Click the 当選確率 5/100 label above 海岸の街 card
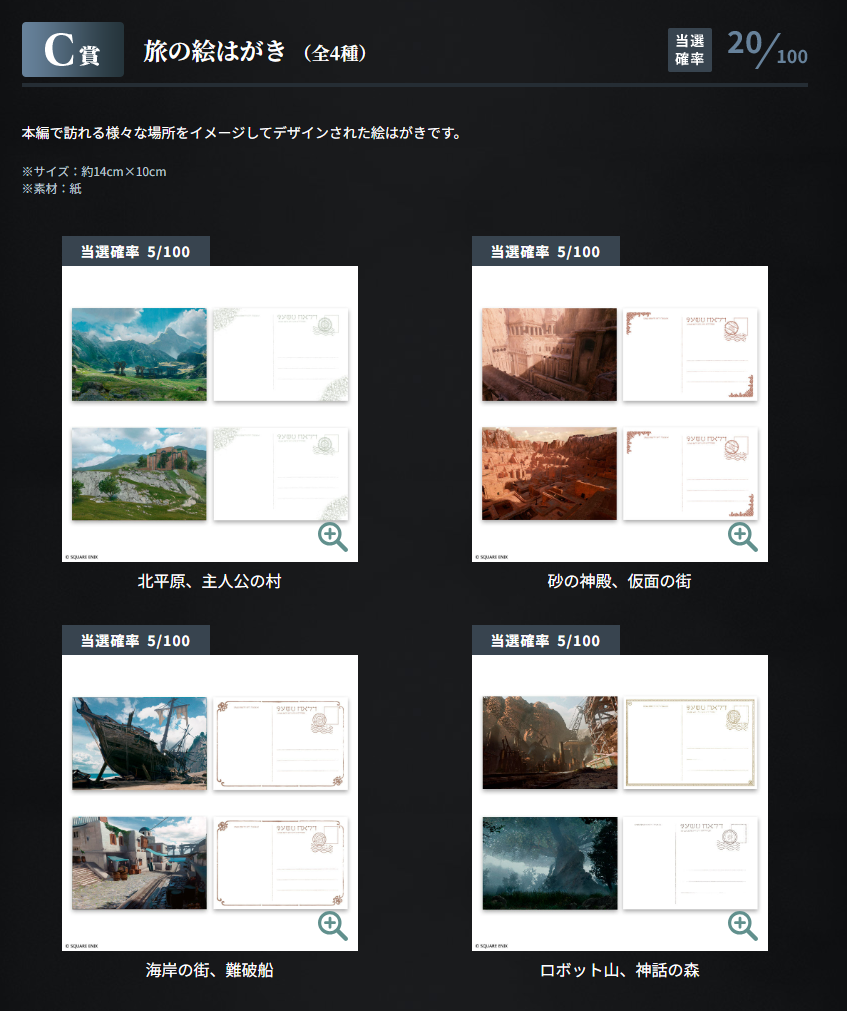The image size is (847, 1011). coord(135,640)
